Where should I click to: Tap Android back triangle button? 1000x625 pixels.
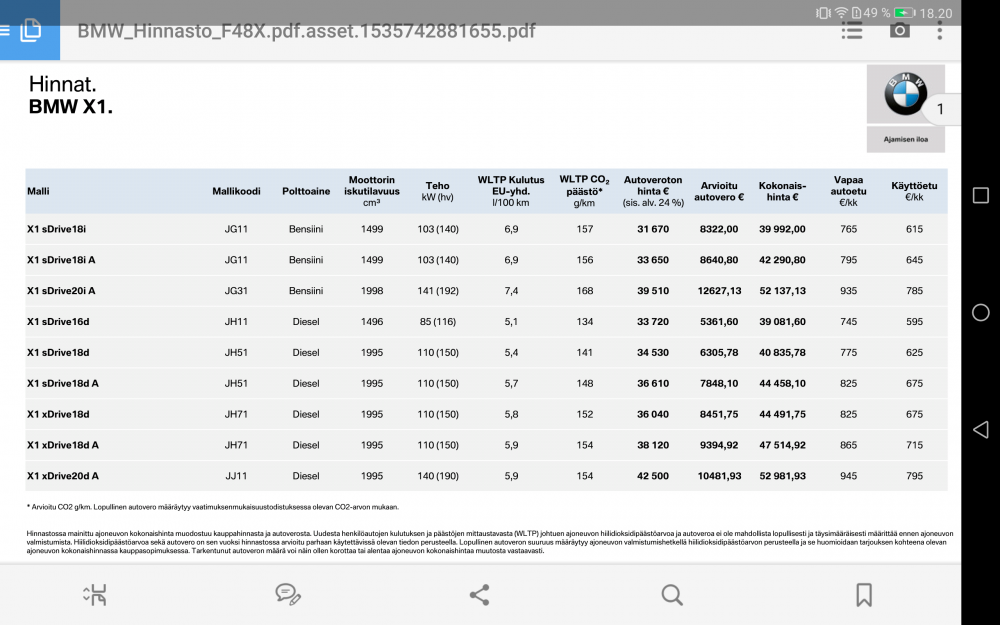981,430
